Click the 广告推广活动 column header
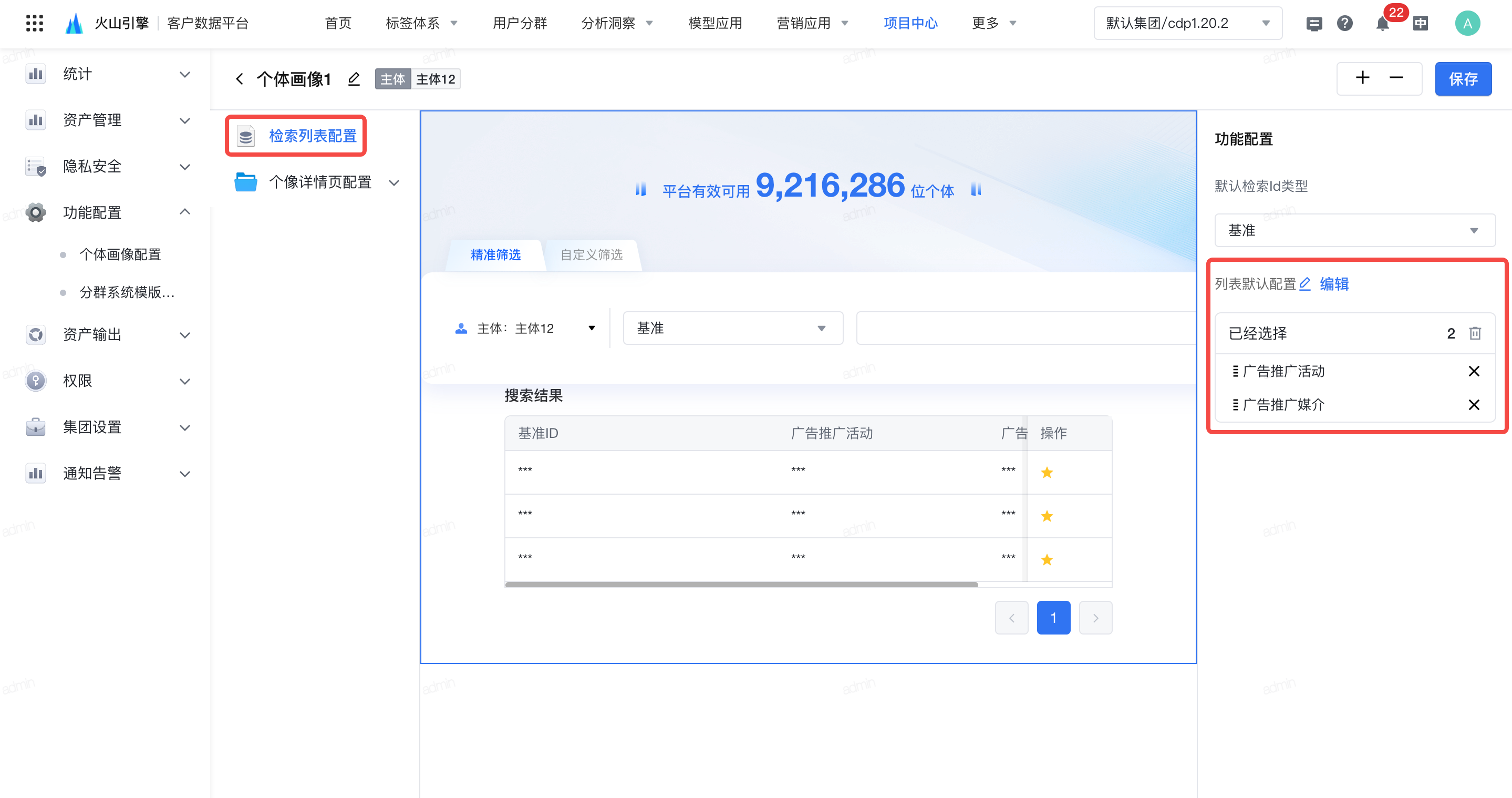 (x=832, y=433)
